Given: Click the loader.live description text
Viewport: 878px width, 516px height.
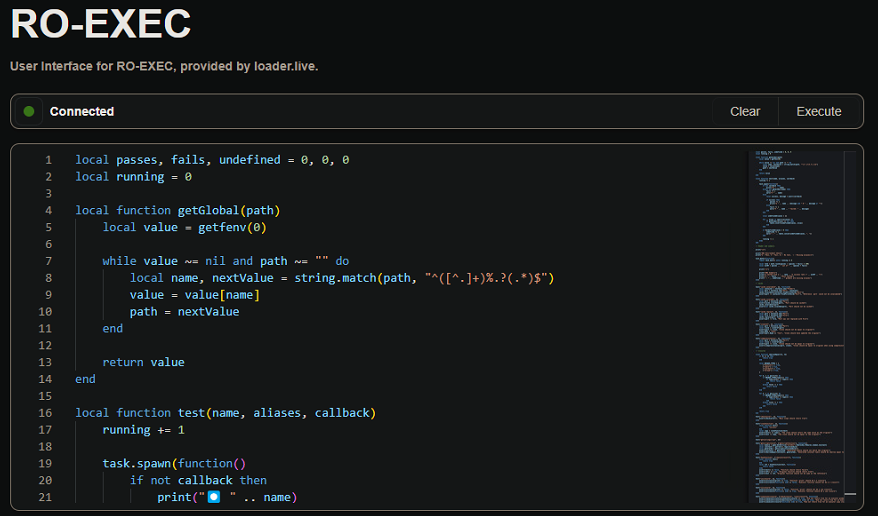Looking at the screenshot, I should pos(164,66).
